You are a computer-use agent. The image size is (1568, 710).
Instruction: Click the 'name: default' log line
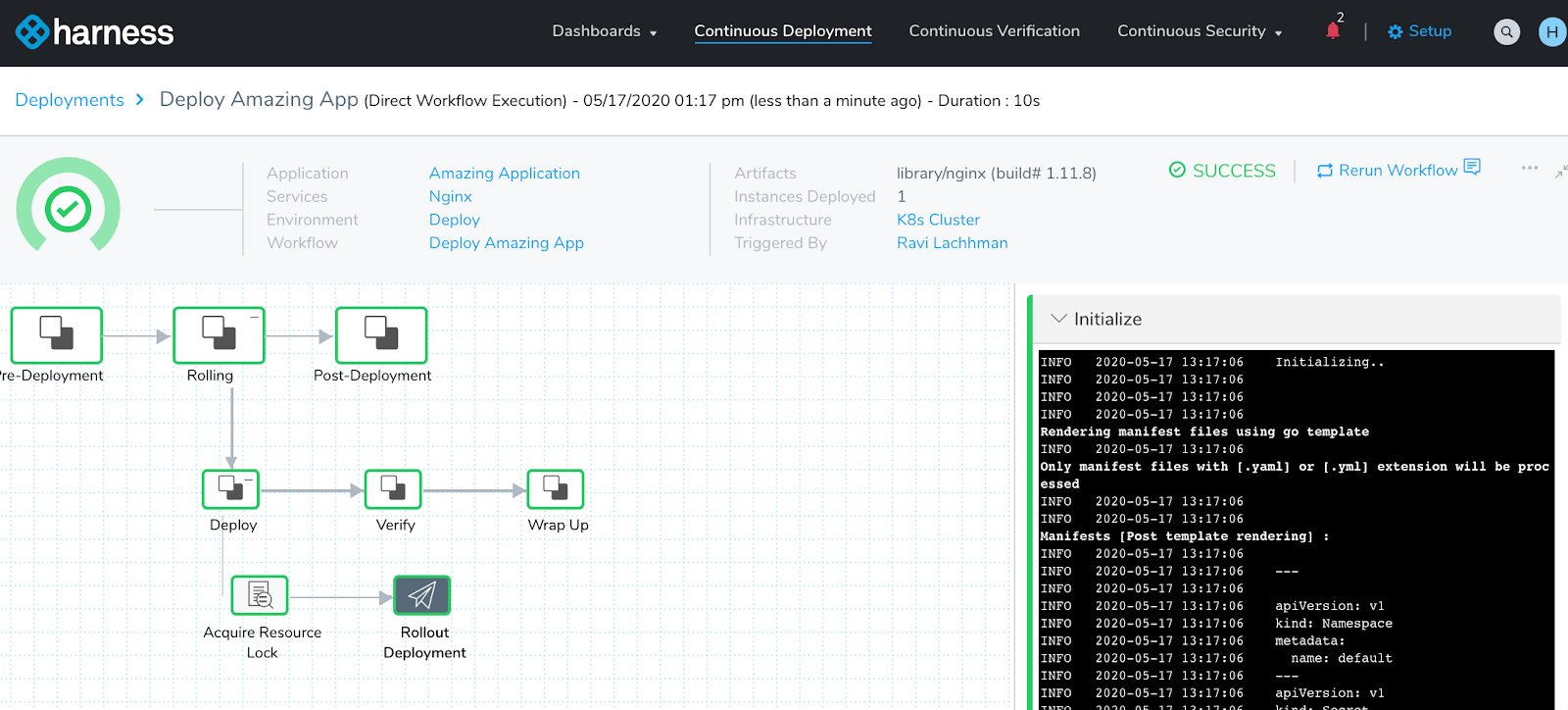coord(1342,659)
